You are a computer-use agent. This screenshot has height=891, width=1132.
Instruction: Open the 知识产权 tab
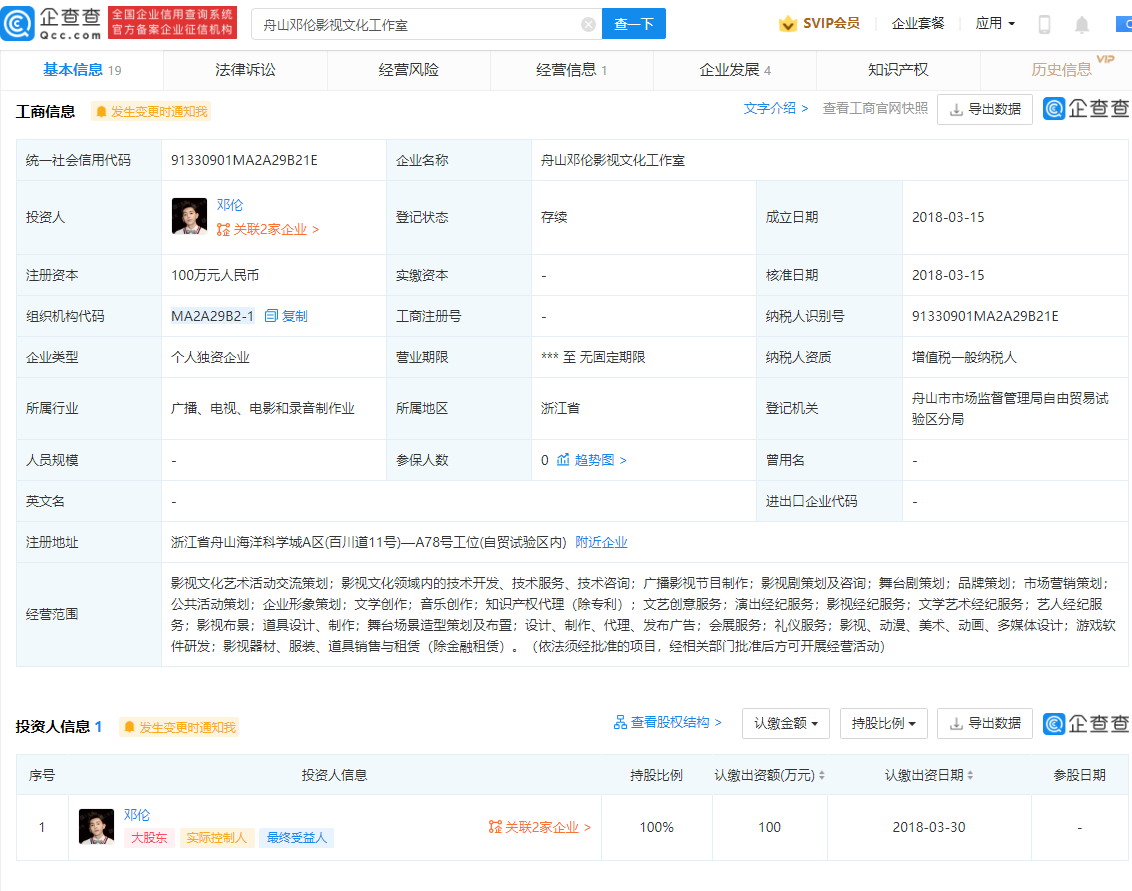[898, 70]
